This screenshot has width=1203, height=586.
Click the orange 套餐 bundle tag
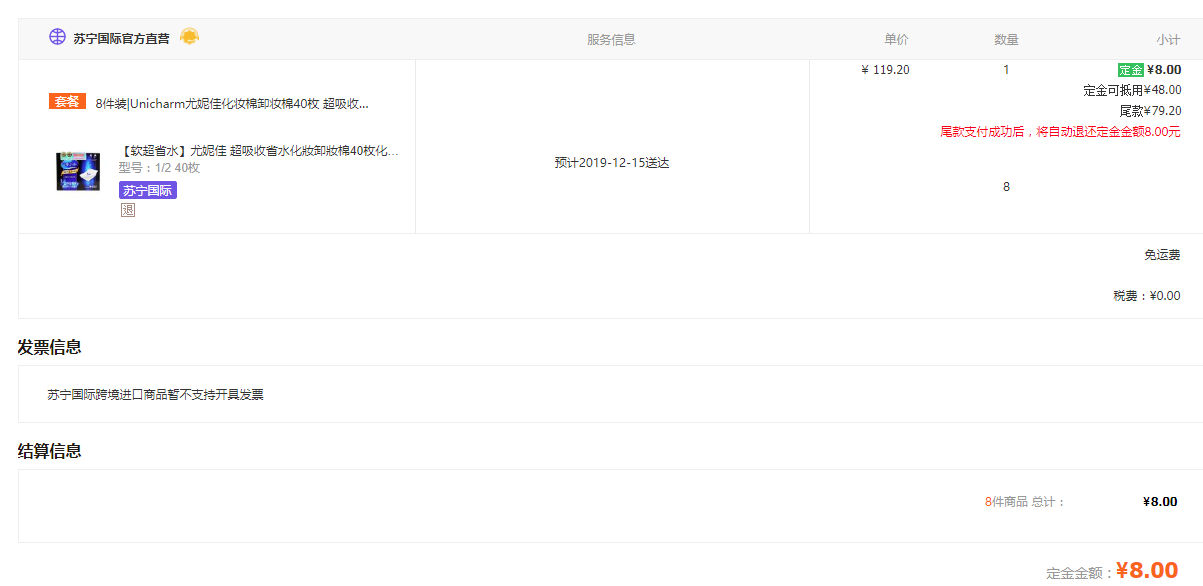[67, 101]
